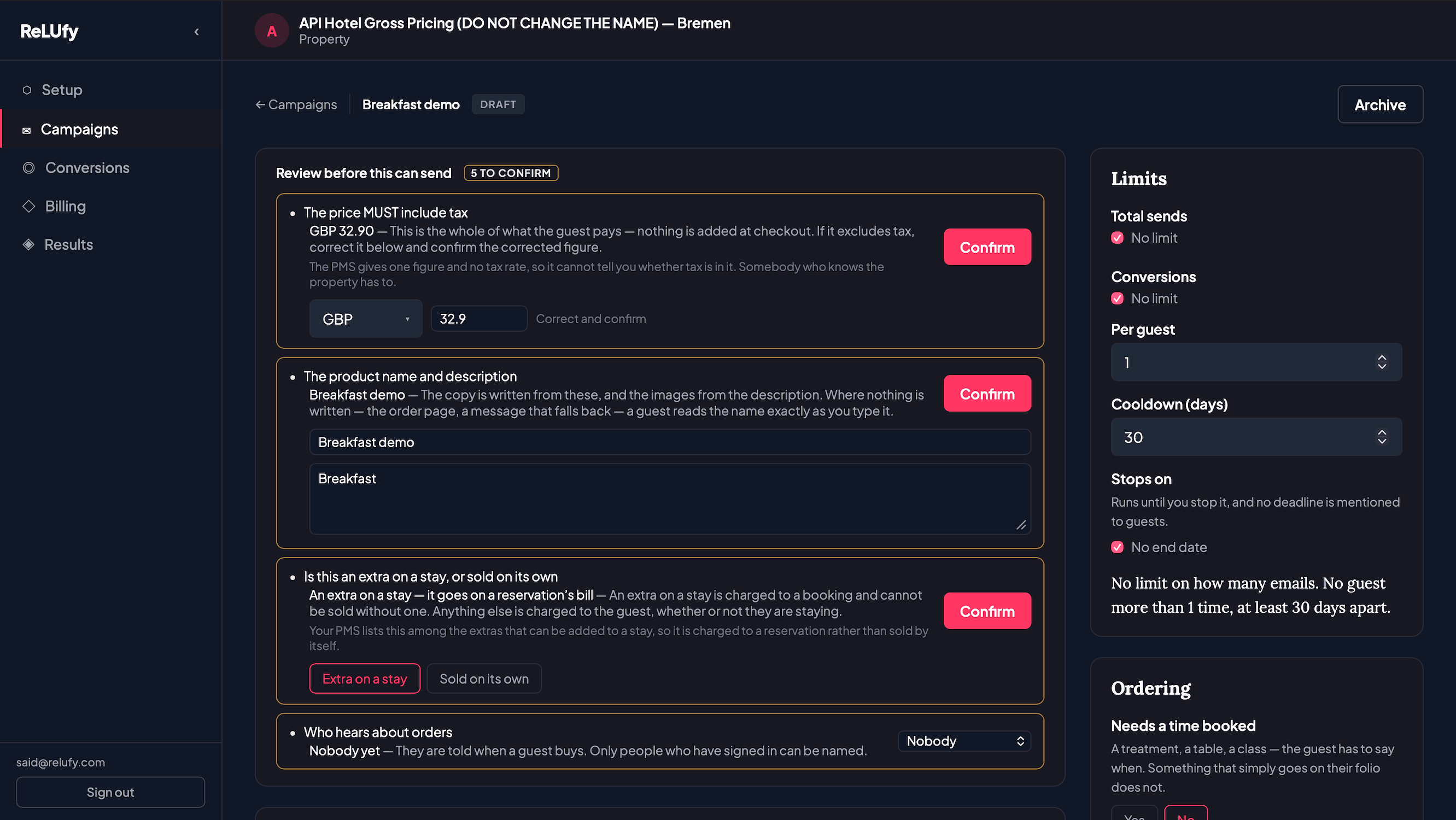
Task: Select Extra on a stay option
Action: coord(365,678)
